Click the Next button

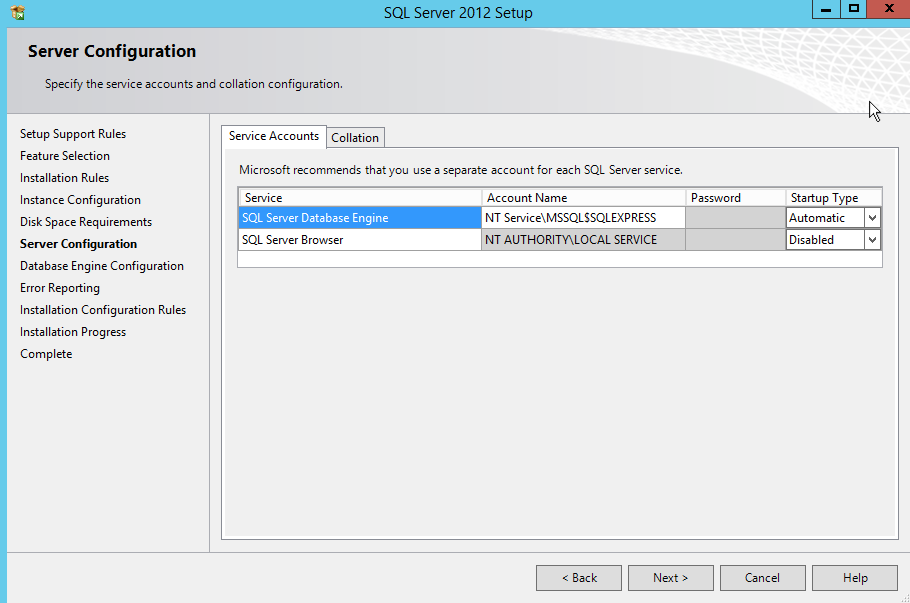[x=670, y=578]
